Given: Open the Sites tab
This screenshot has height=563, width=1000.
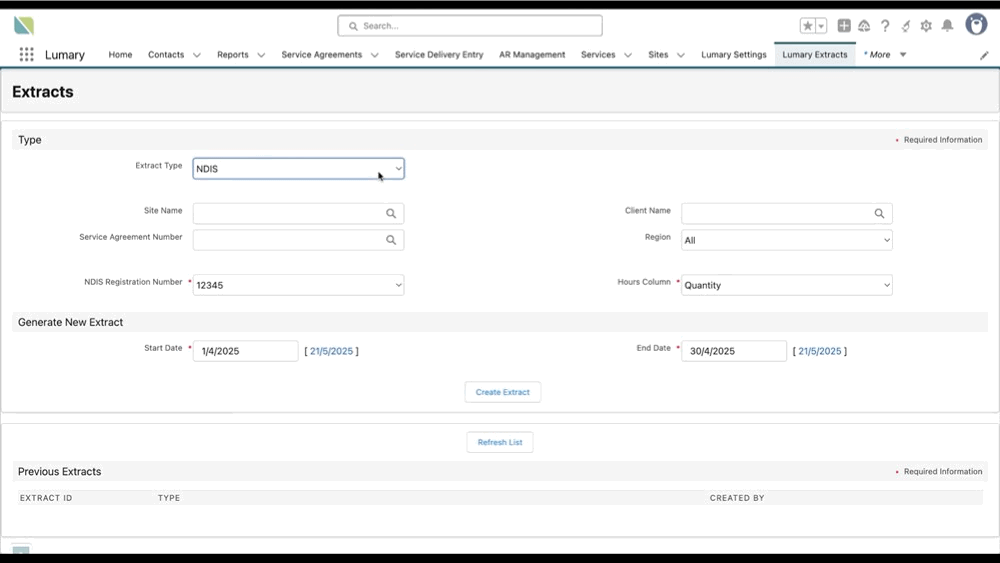Looking at the screenshot, I should (658, 55).
